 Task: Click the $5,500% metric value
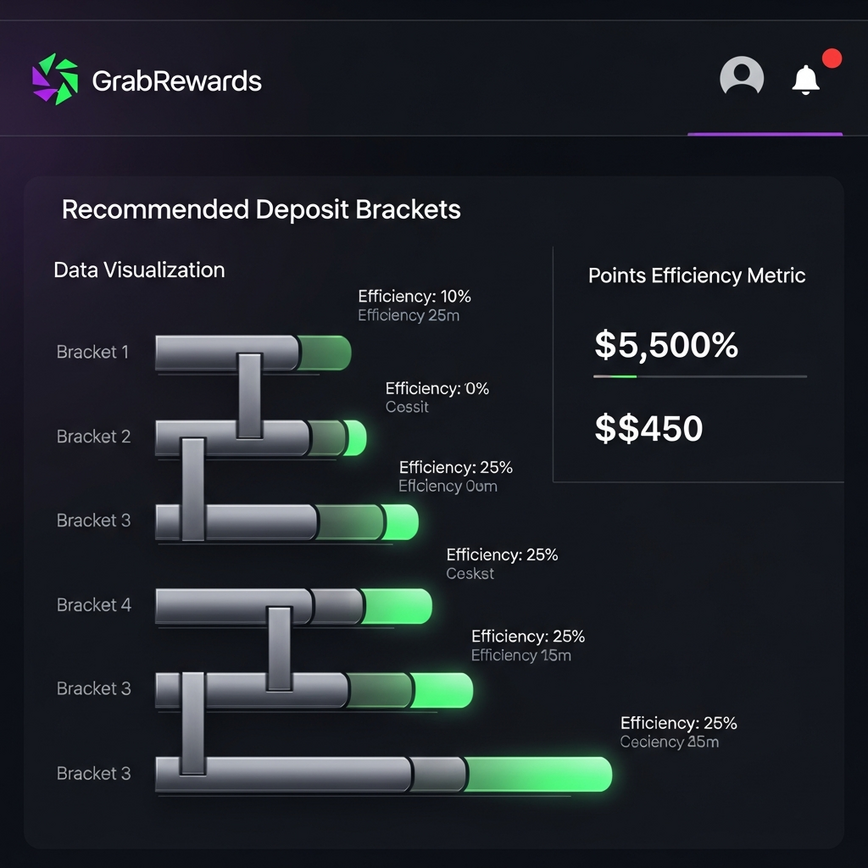pos(666,345)
